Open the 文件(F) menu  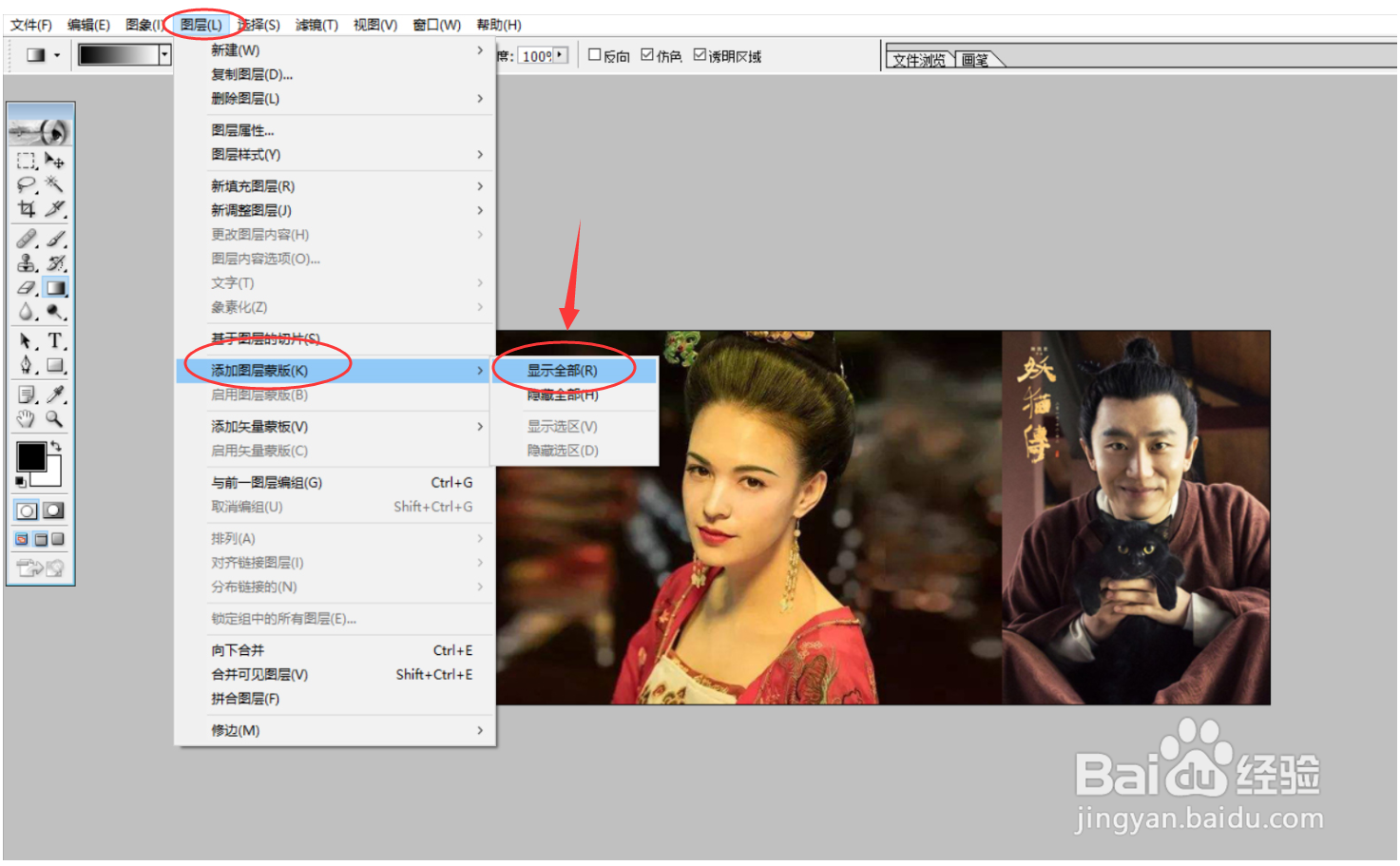31,25
